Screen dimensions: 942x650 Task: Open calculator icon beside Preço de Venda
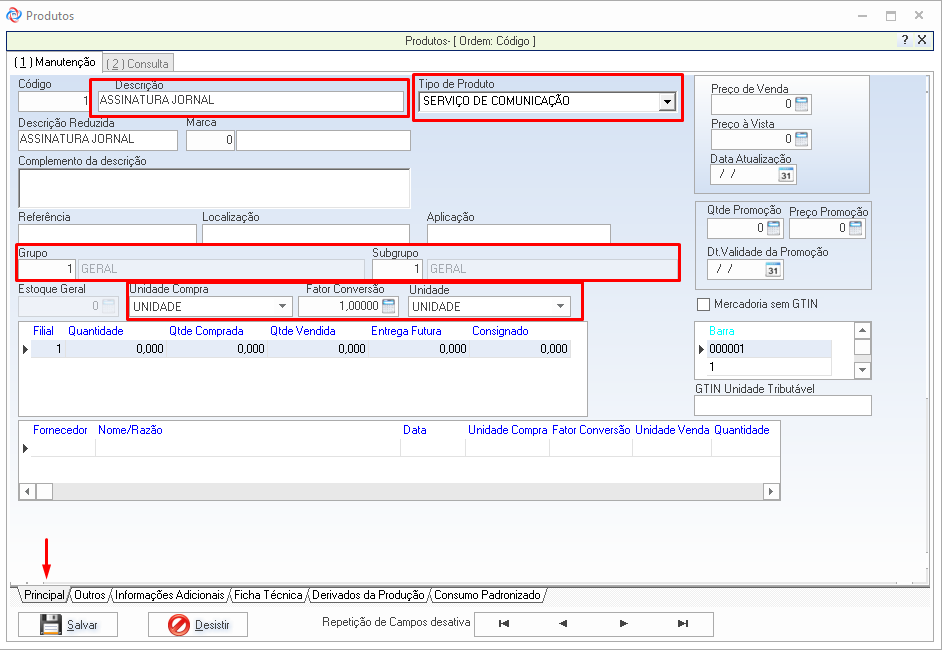pos(802,104)
